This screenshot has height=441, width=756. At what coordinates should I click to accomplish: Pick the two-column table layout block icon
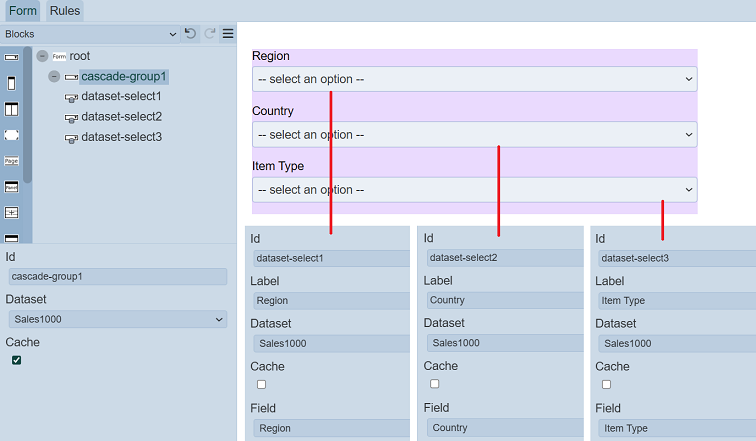click(12, 109)
